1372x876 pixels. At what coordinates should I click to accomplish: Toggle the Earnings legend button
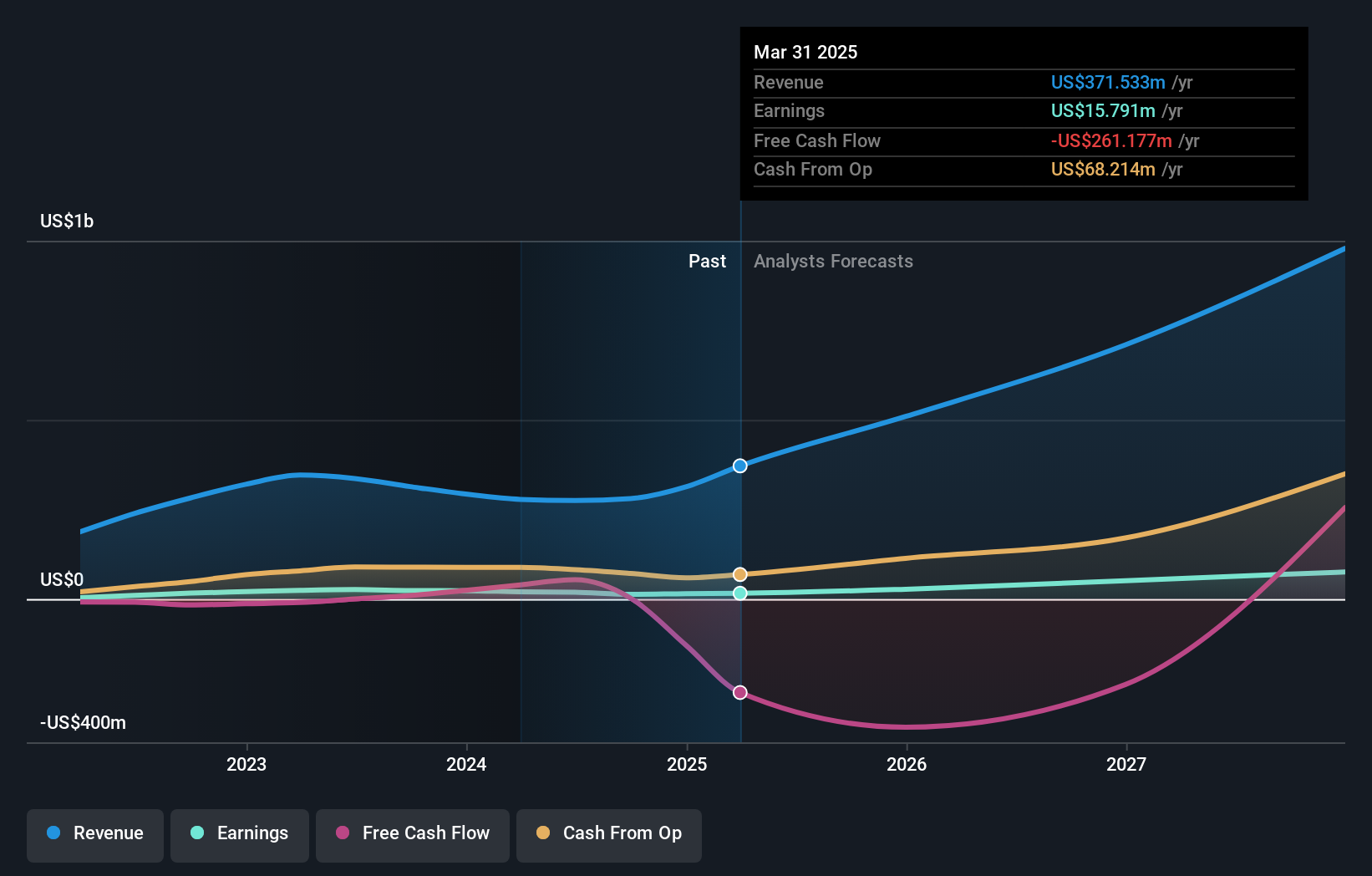pos(240,835)
